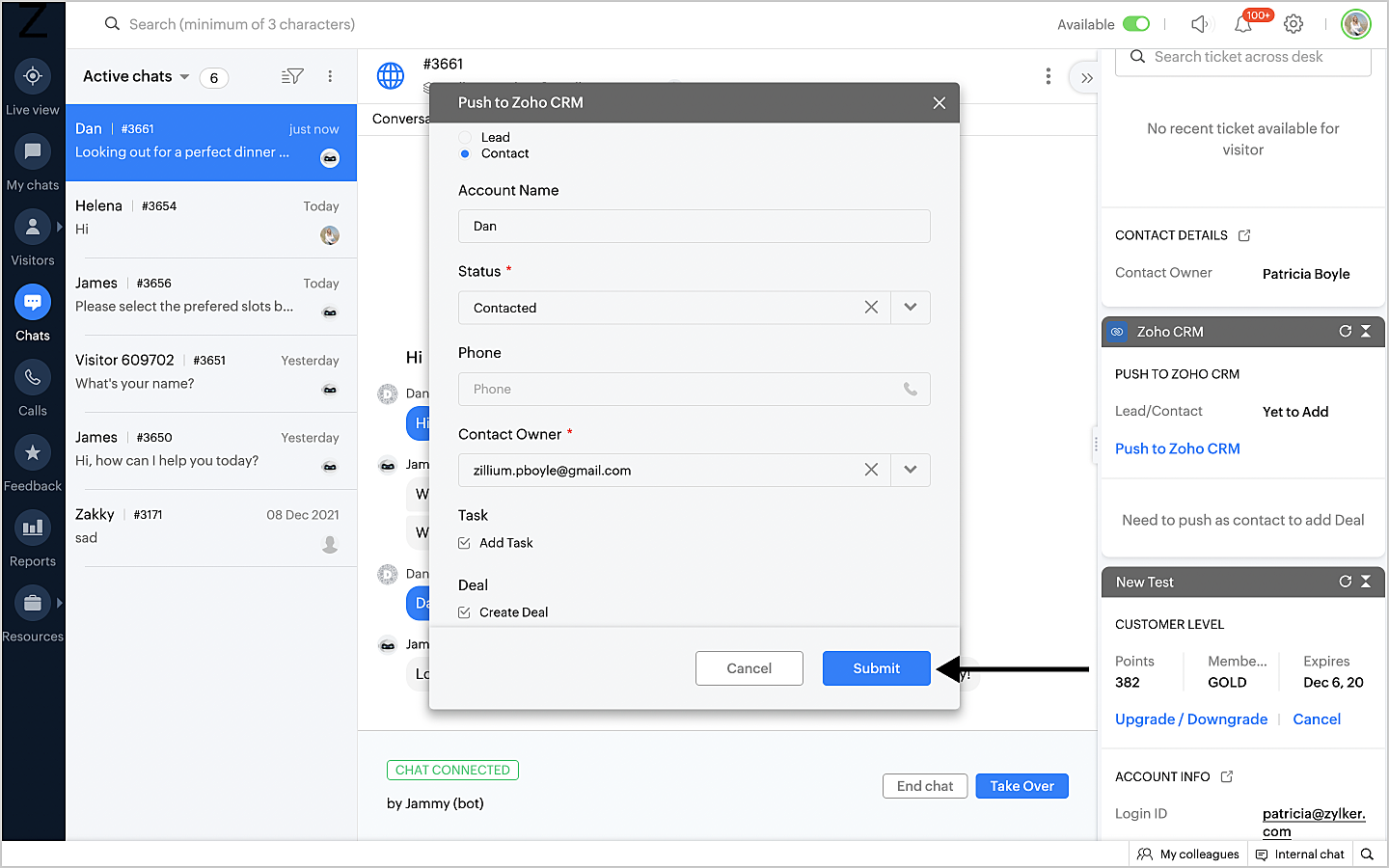Close the Push to Zoho CRM dialog
1389x868 pixels.
click(940, 103)
